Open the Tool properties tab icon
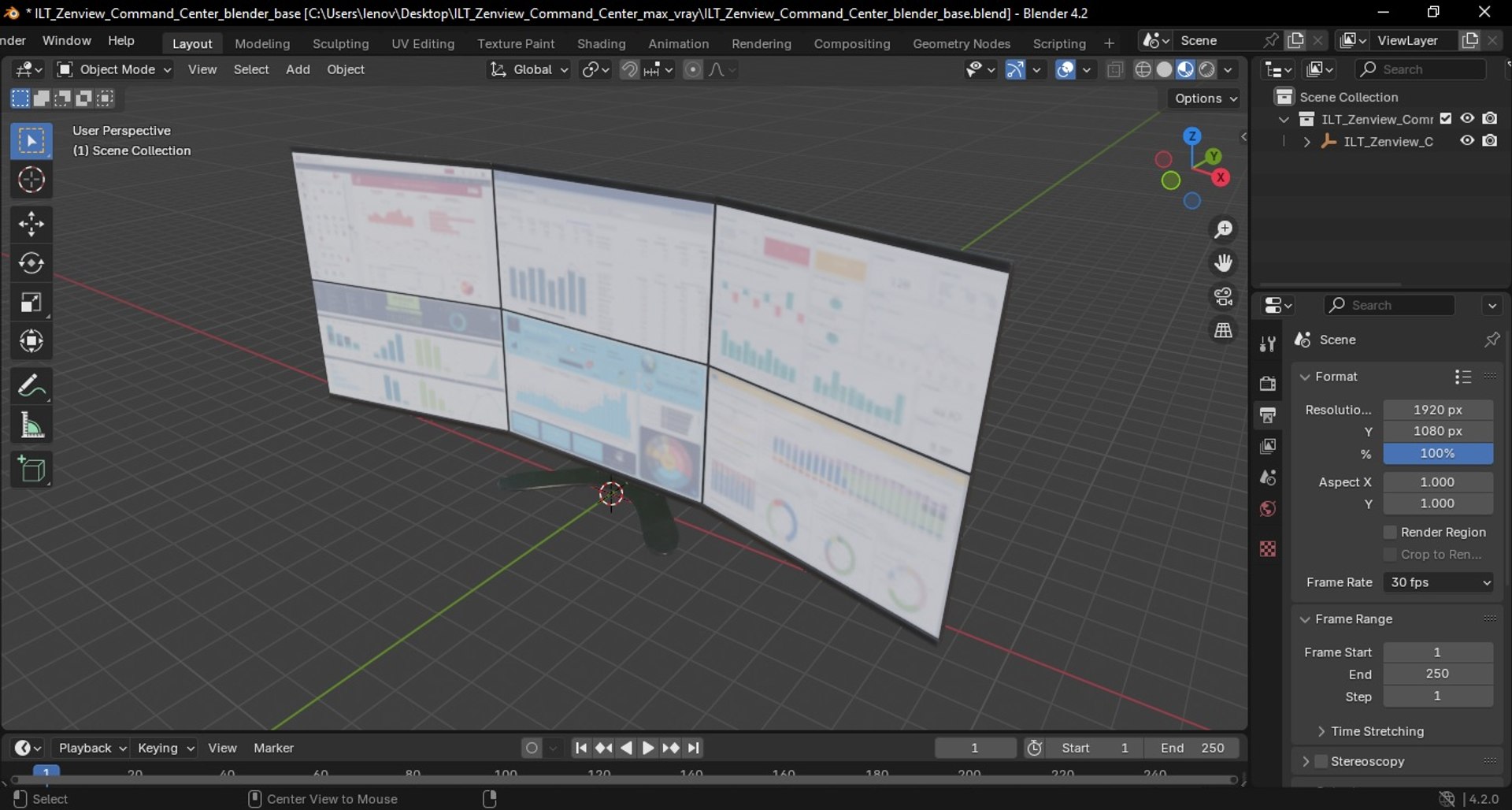Screen dimensions: 1512x810 [1268, 344]
